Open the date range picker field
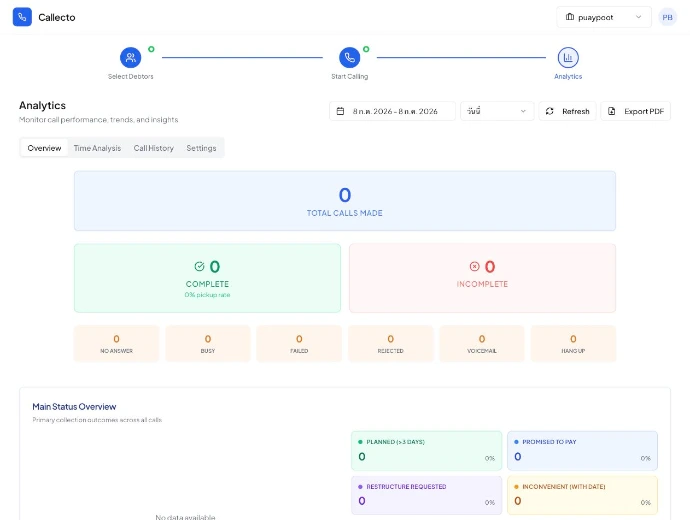The width and height of the screenshot is (690, 520). click(392, 111)
